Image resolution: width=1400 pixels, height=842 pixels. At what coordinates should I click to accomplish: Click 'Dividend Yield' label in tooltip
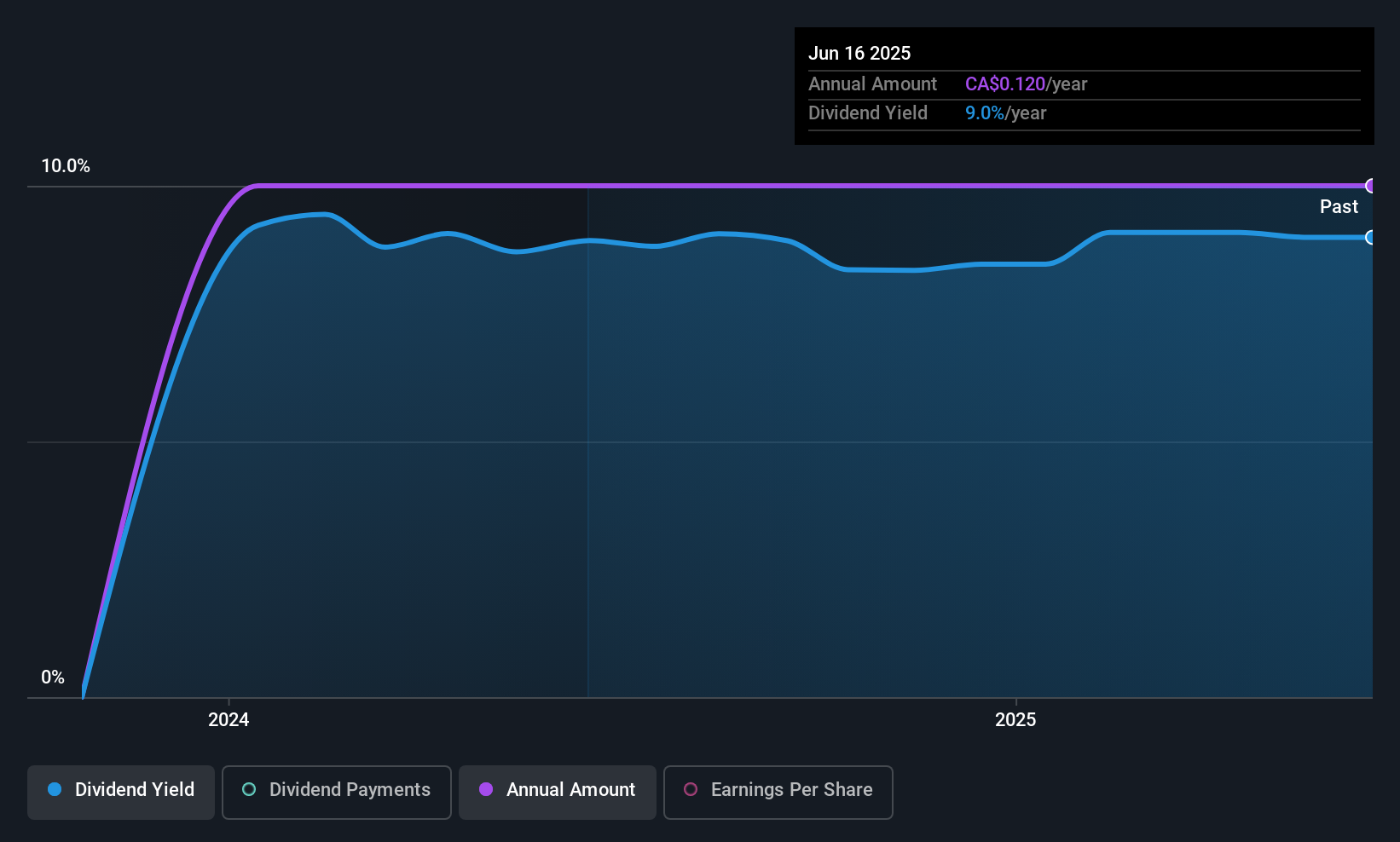click(868, 112)
